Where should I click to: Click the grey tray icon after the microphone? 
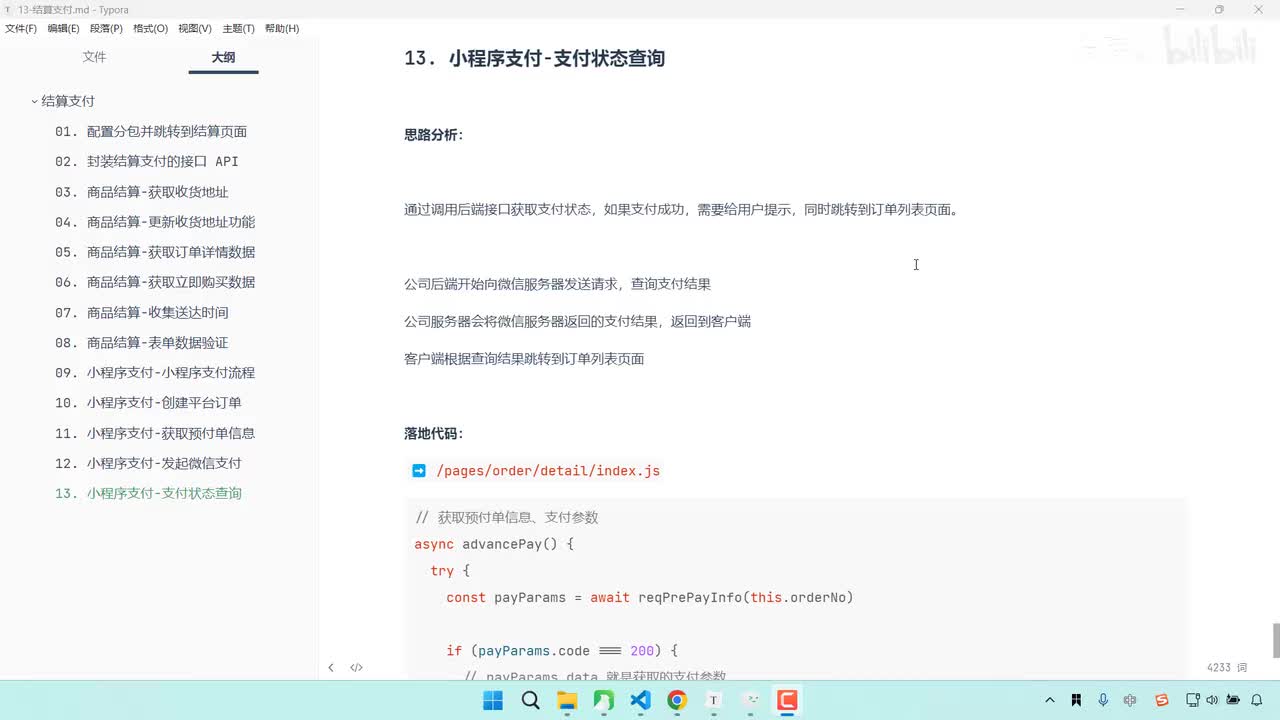[1130, 700]
